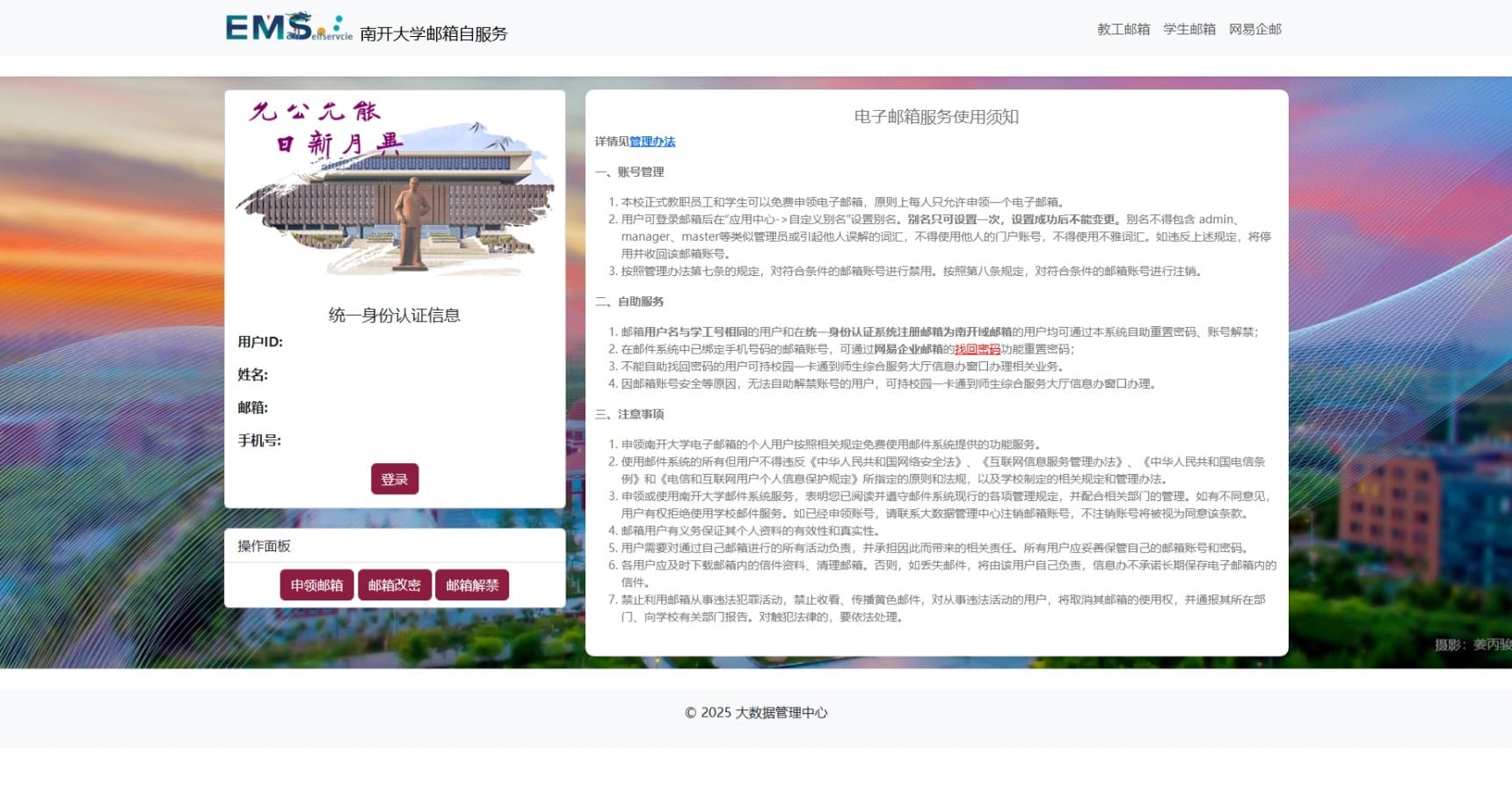Click the campus building illustration
The image size is (1512, 785).
click(395, 189)
